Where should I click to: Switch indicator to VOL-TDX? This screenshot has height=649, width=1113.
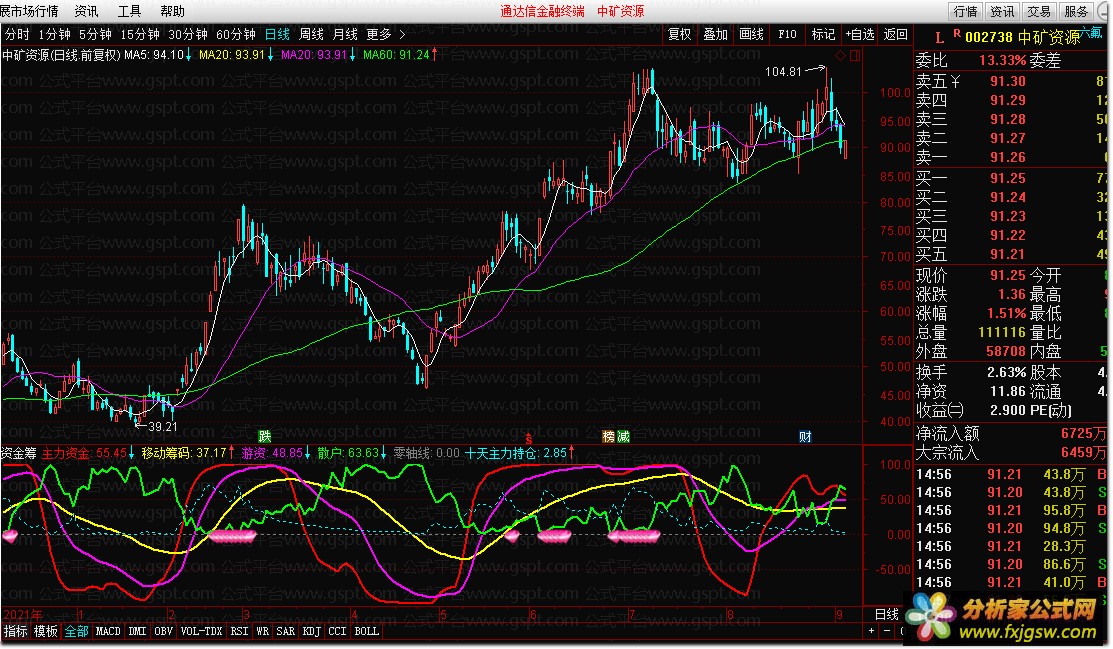(x=202, y=631)
